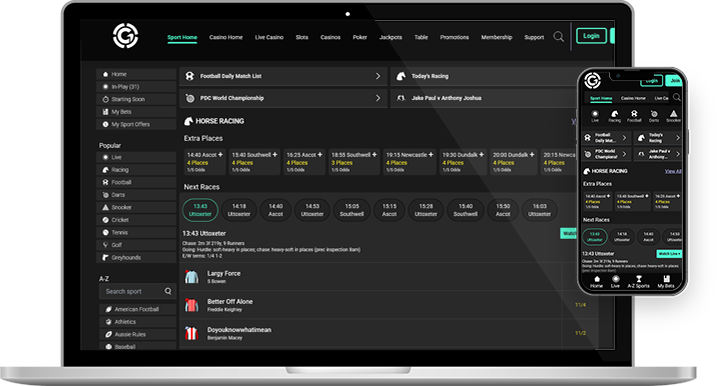
Task: Open My Bets in the sidebar
Action: click(136, 112)
